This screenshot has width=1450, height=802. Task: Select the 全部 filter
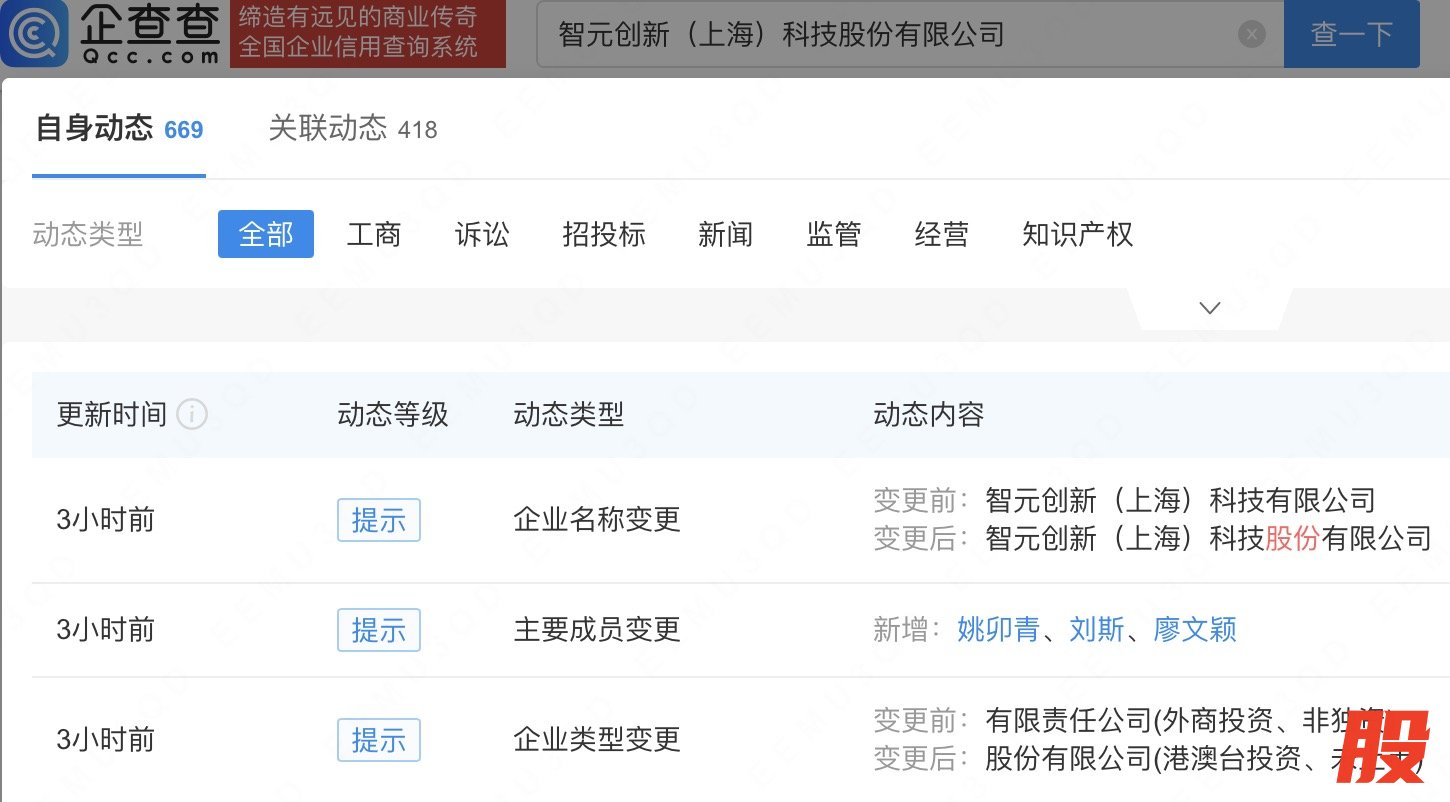tap(266, 234)
